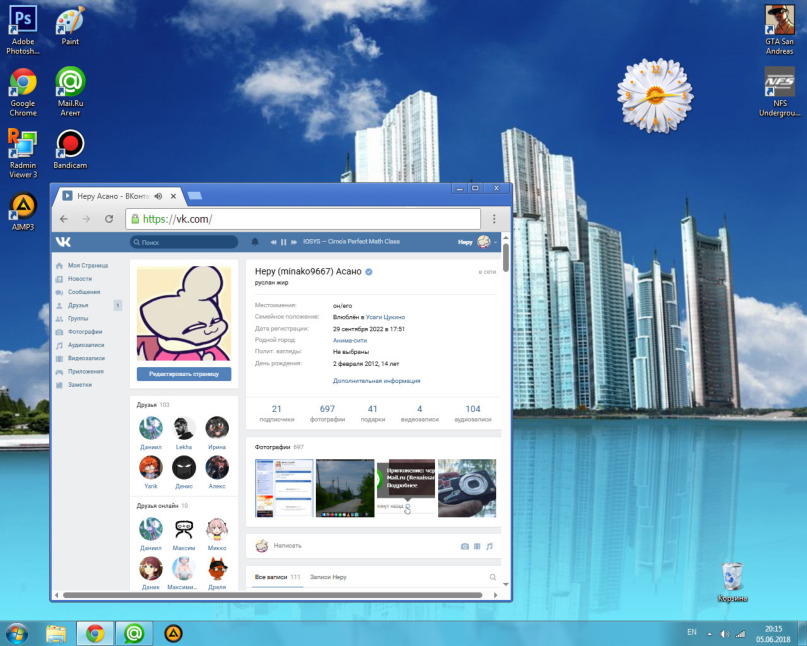Open the profile avatar picture
807x646 pixels.
coord(184,313)
